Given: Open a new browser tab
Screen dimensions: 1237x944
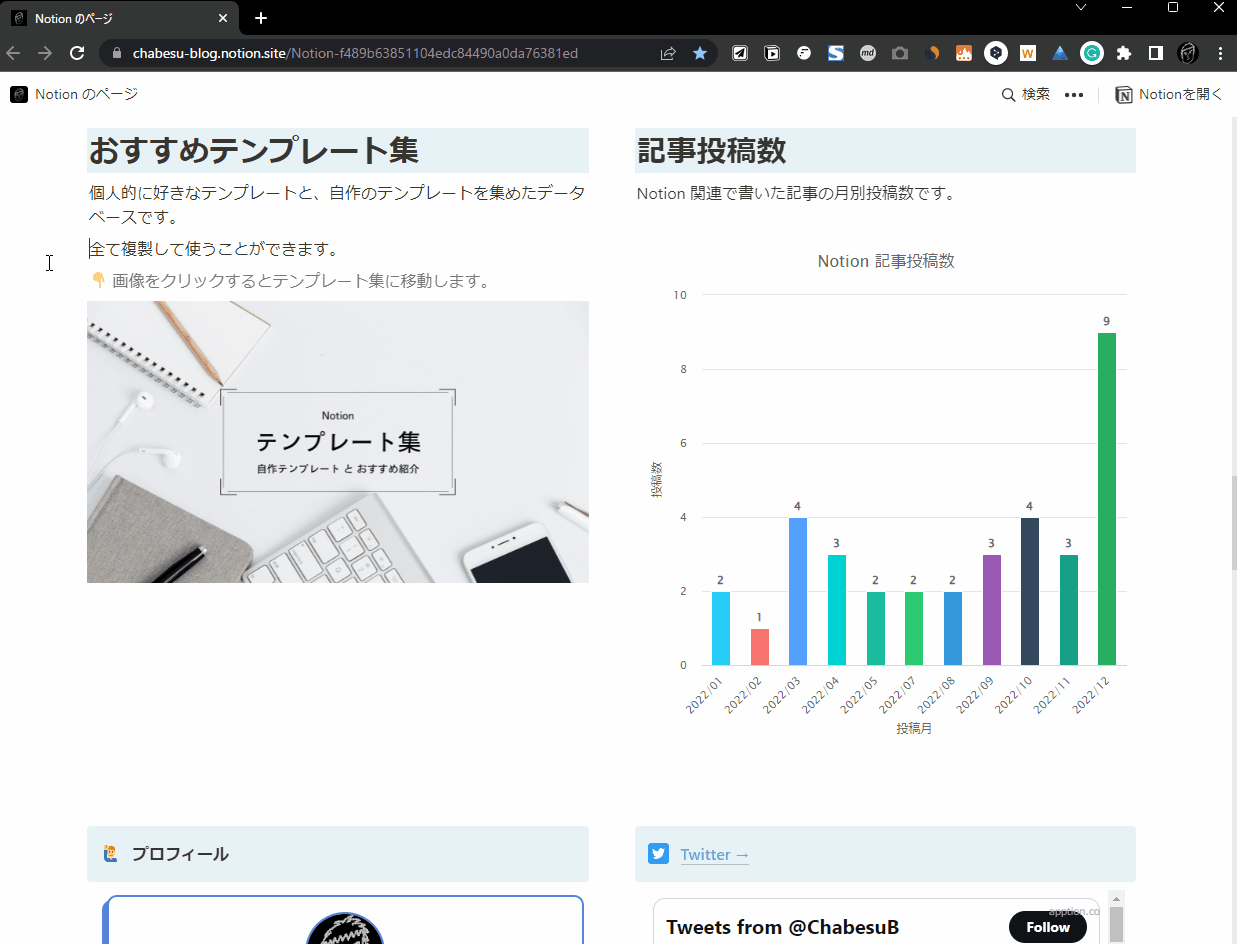Looking at the screenshot, I should (x=261, y=18).
